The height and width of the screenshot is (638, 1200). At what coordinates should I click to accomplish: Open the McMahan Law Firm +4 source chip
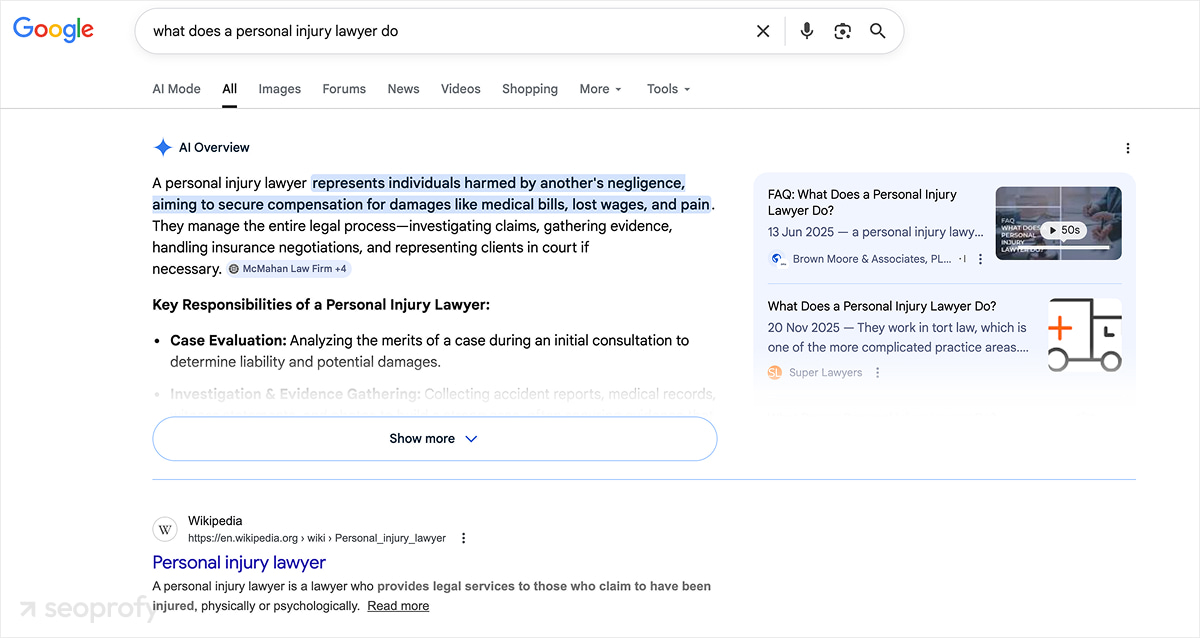[288, 269]
